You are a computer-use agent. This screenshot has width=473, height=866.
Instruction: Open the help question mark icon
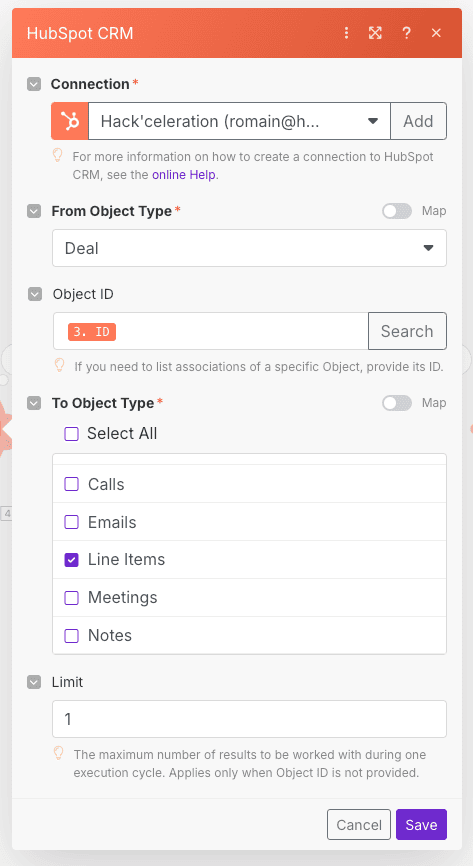coord(406,33)
